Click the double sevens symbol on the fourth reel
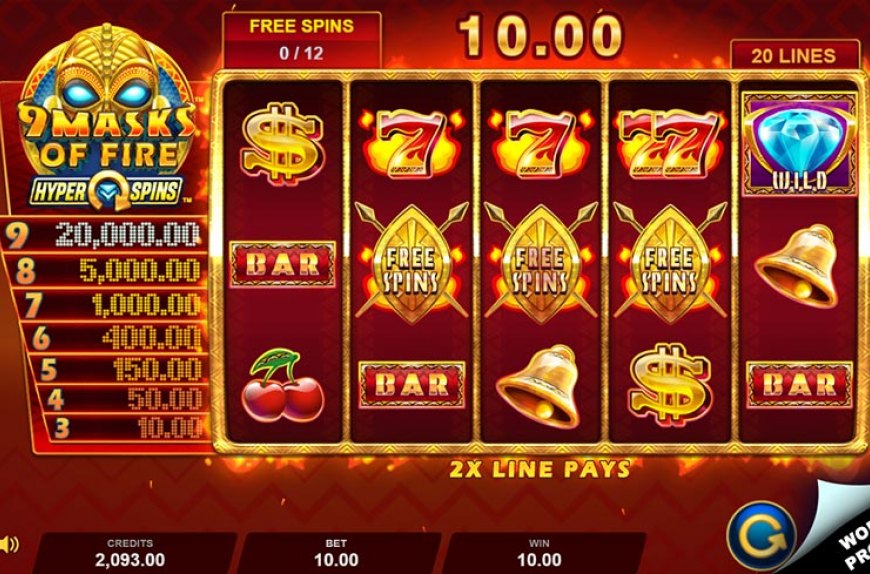Viewport: 870px width, 574px height. tap(670, 144)
